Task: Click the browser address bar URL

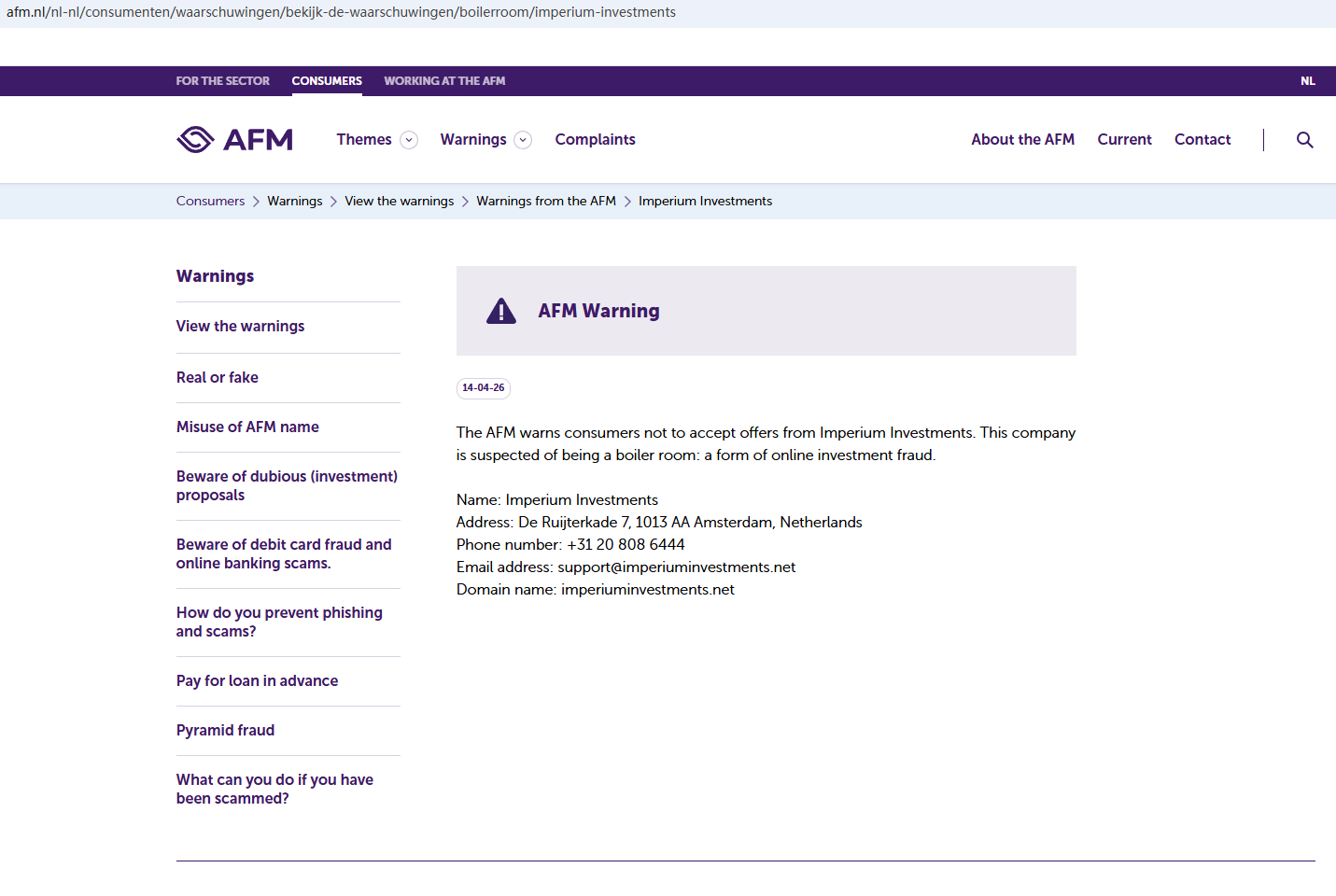Action: pos(341,12)
